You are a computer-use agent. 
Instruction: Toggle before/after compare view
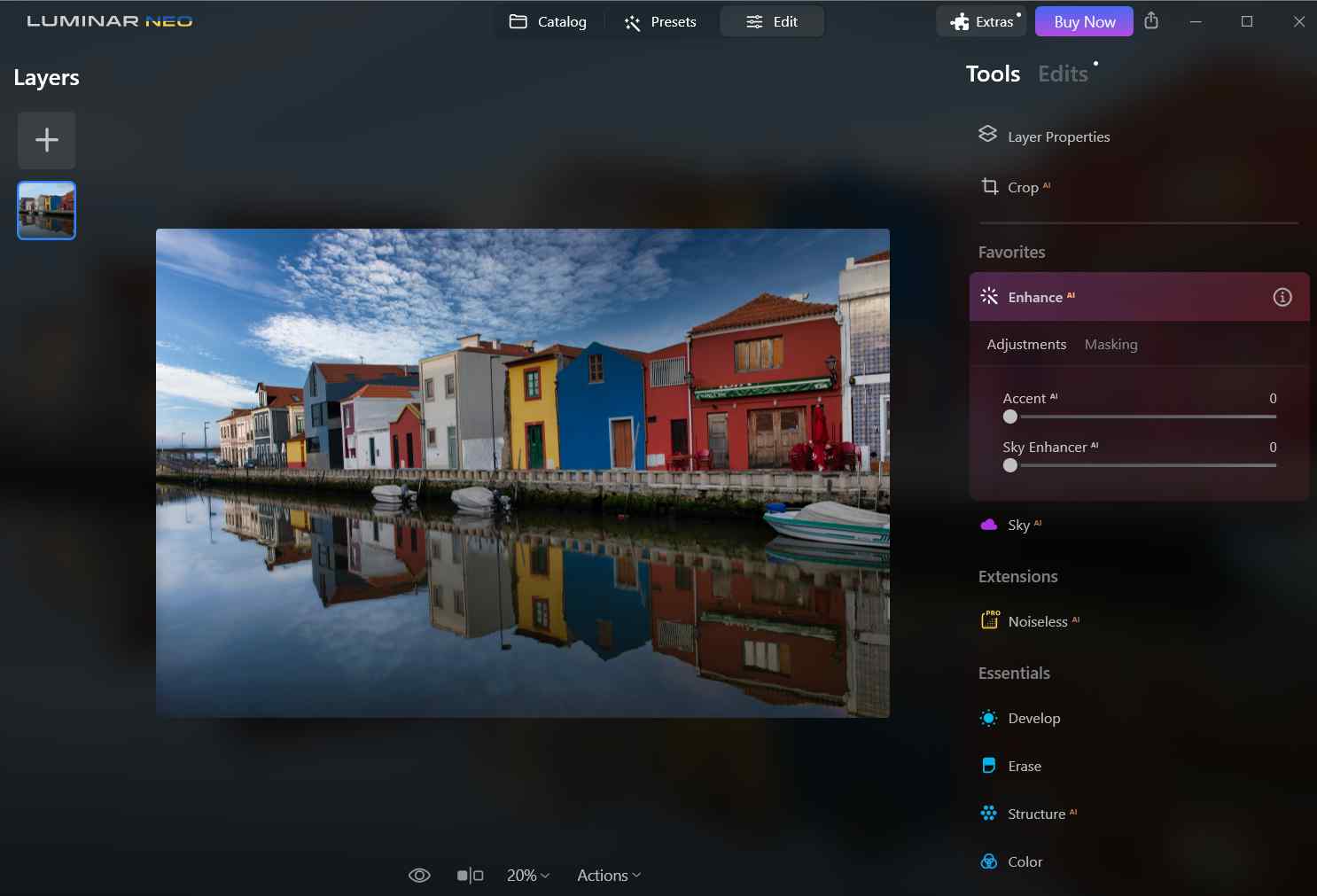[470, 876]
